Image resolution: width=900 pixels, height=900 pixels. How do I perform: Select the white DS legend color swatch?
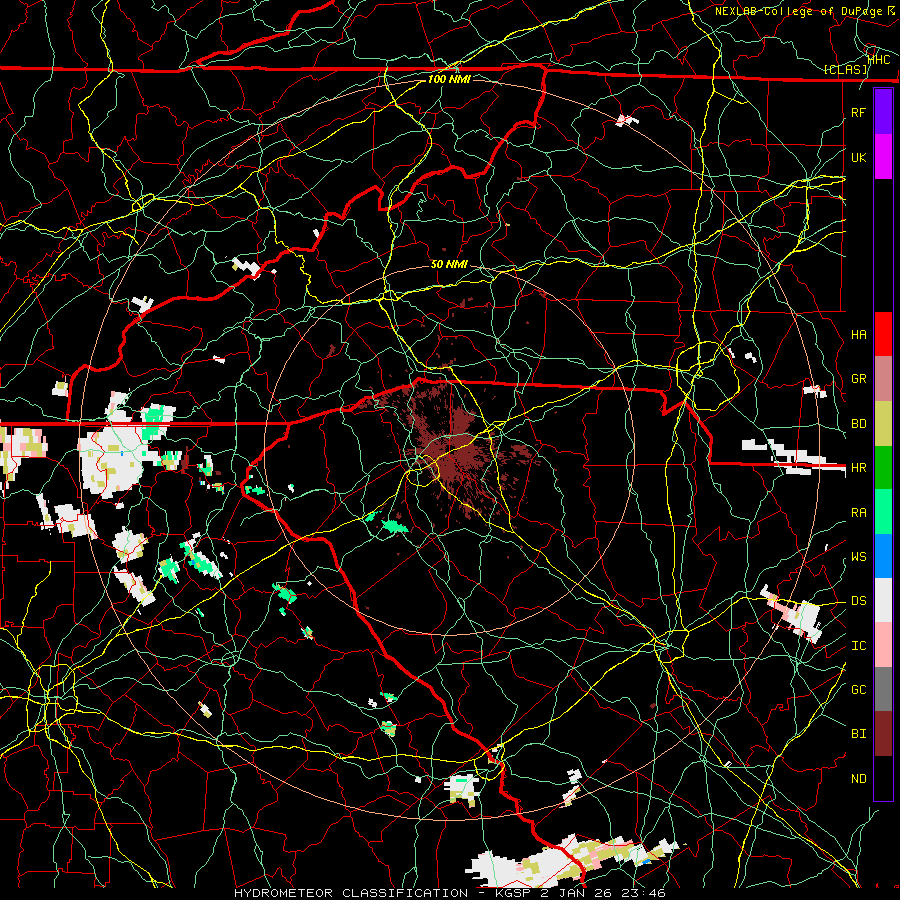[883, 600]
